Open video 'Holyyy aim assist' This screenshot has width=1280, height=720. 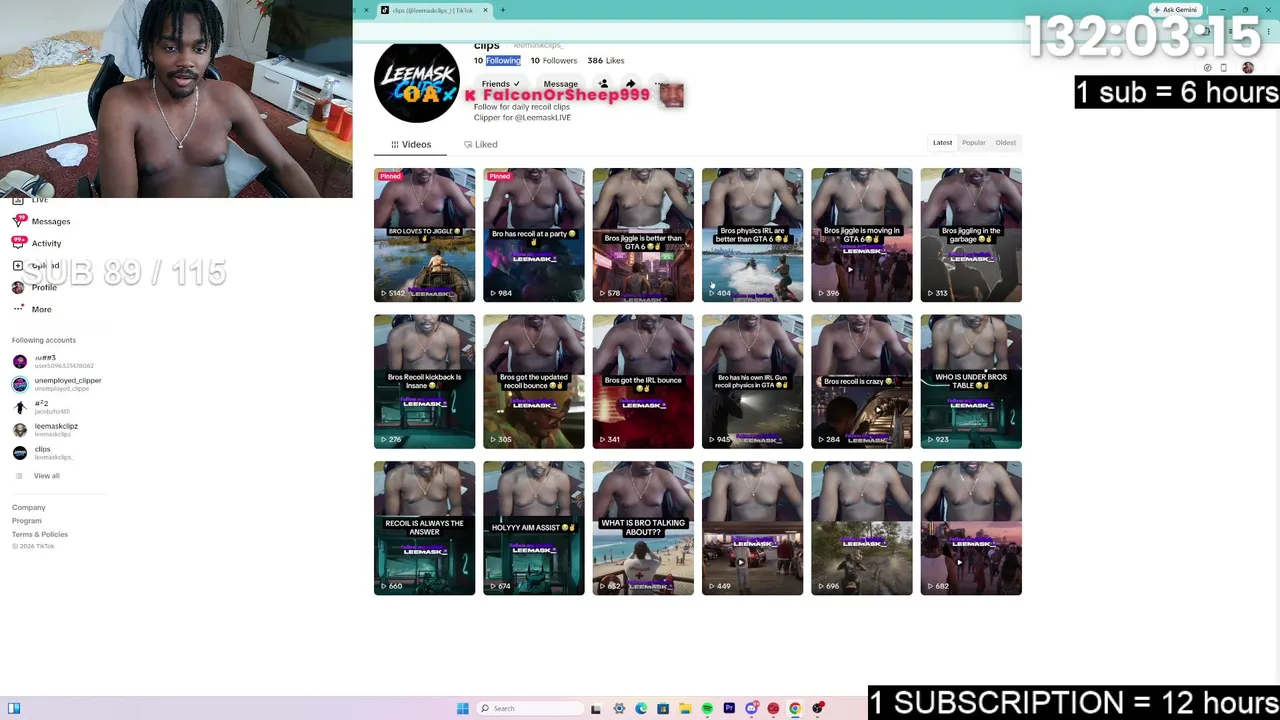click(x=534, y=528)
